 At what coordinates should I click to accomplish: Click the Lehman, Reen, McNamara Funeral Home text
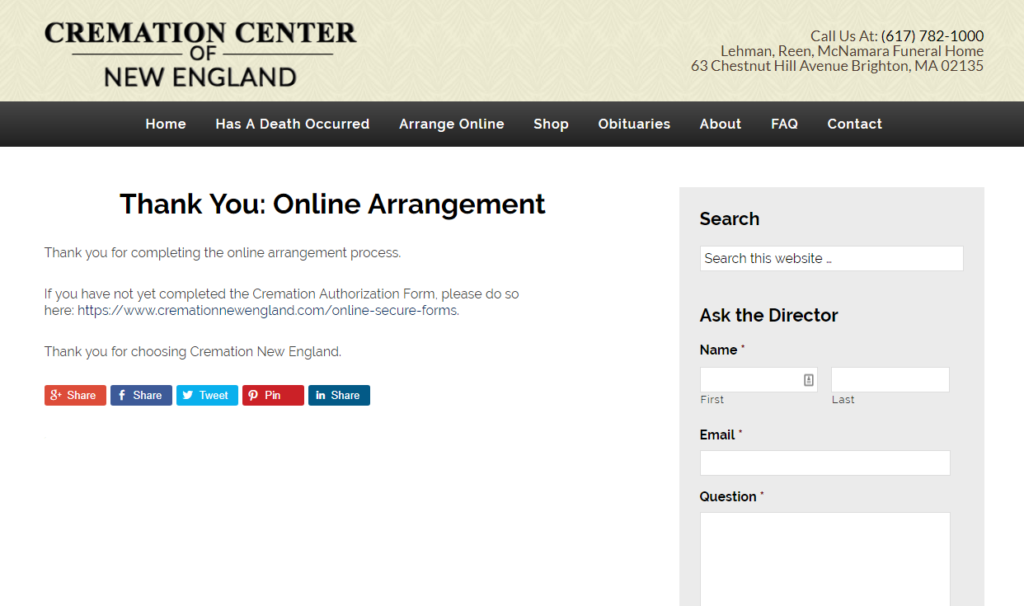852,51
